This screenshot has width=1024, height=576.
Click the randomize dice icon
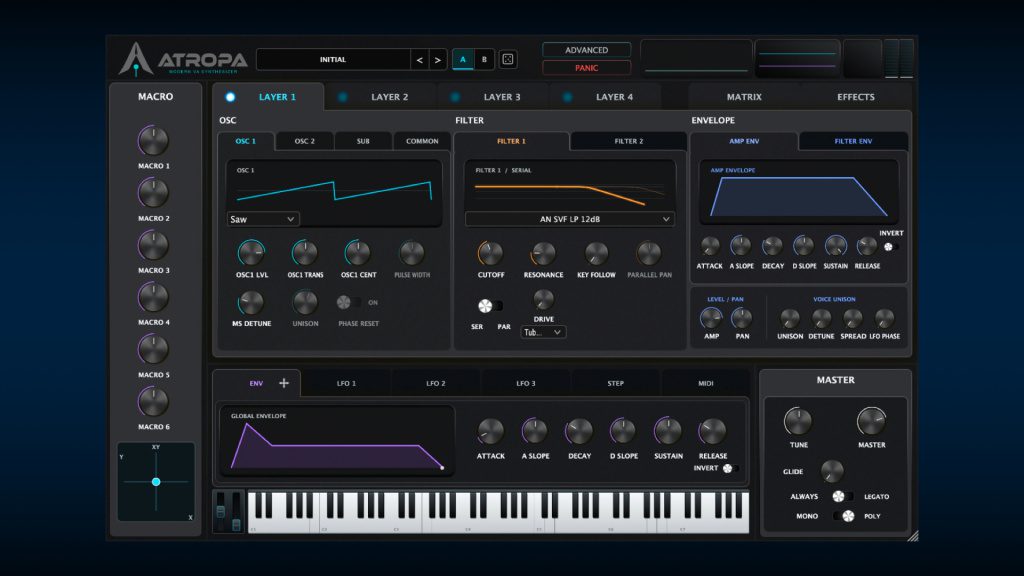507,59
